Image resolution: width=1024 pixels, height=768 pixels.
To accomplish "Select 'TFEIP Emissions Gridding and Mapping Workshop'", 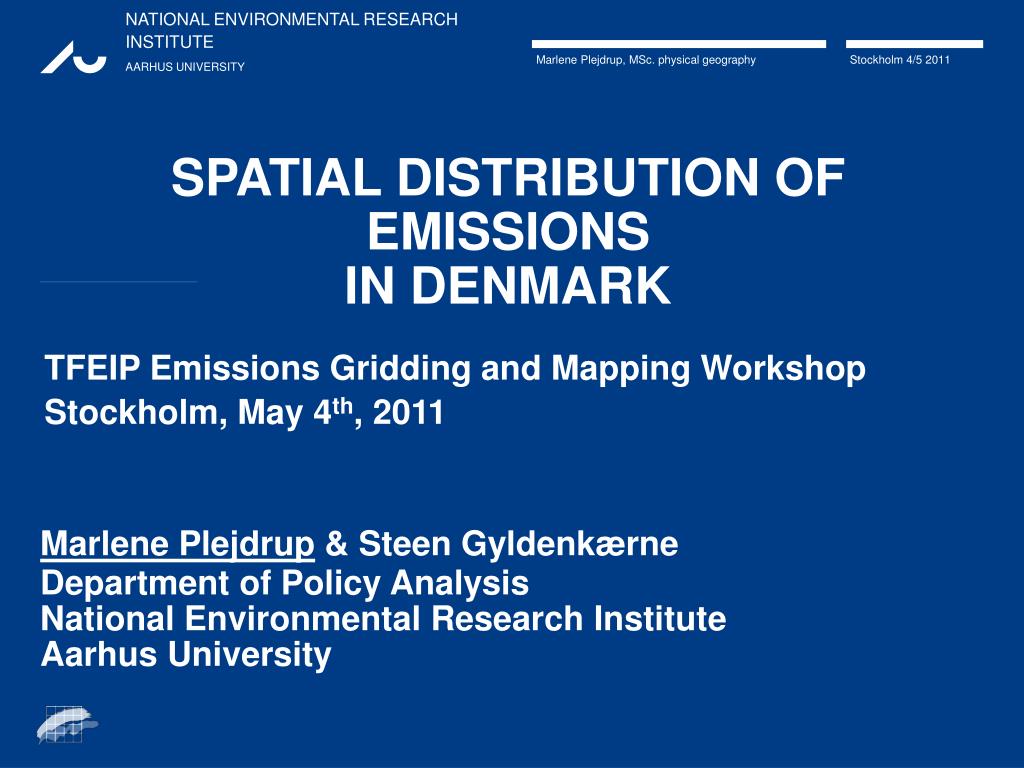I will tap(455, 369).
